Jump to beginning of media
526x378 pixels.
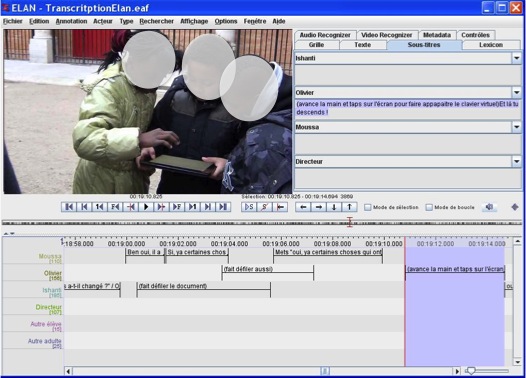[x=69, y=207]
